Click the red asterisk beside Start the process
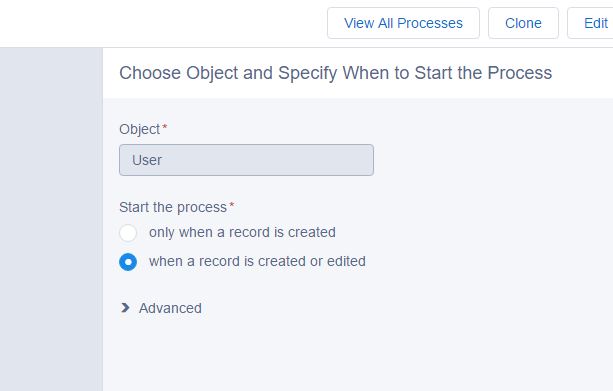 (x=231, y=205)
